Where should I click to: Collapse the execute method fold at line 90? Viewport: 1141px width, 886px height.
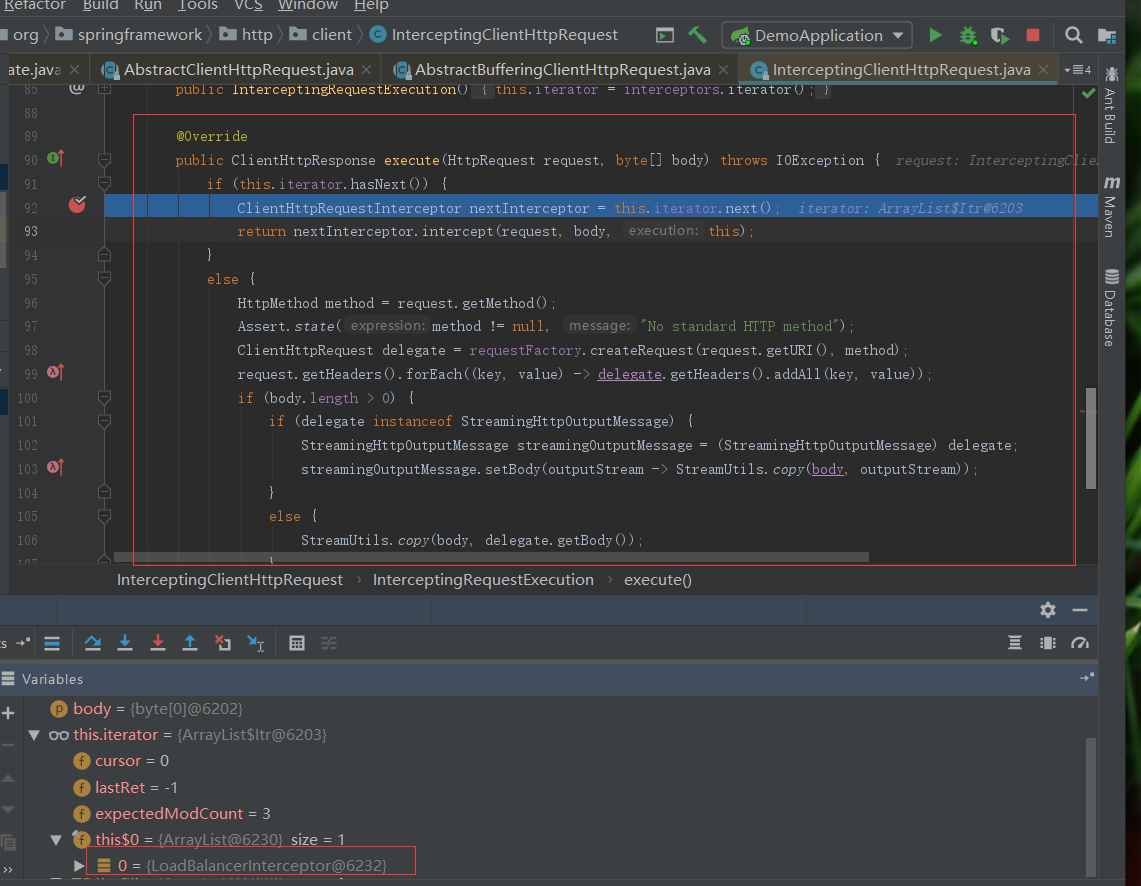pos(104,160)
